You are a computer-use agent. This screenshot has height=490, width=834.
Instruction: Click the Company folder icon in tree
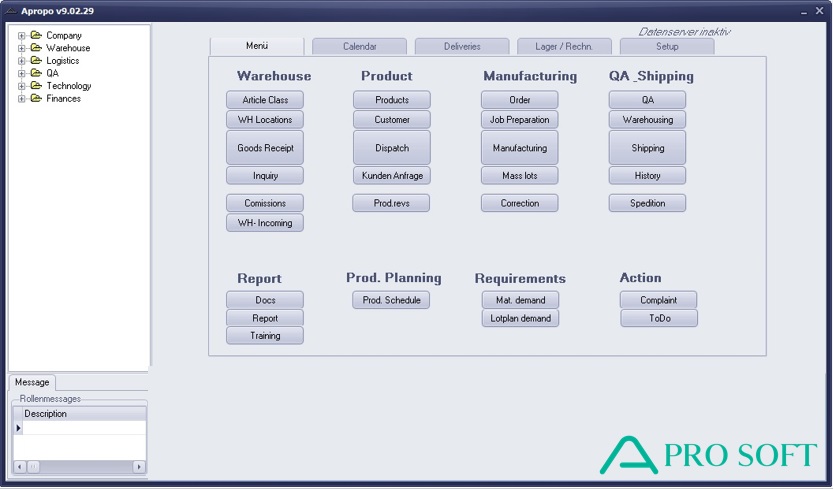click(36, 35)
